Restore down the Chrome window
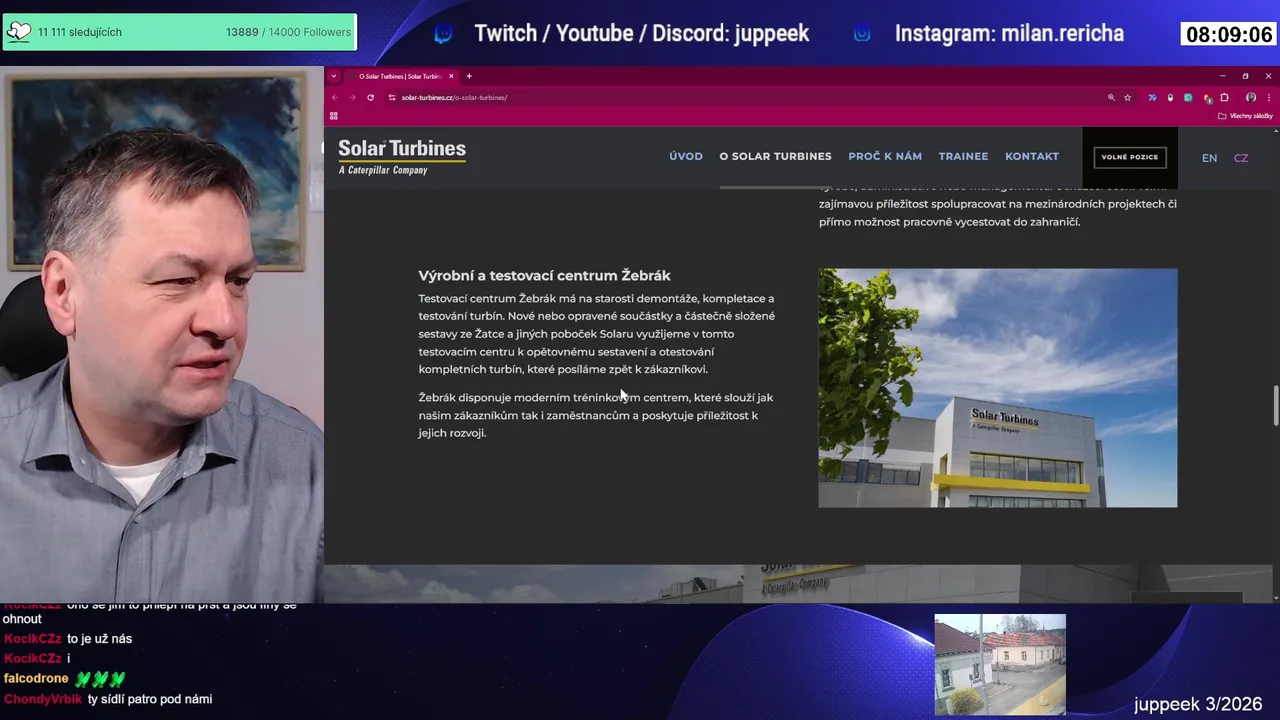Viewport: 1280px width, 720px height. pos(1245,76)
